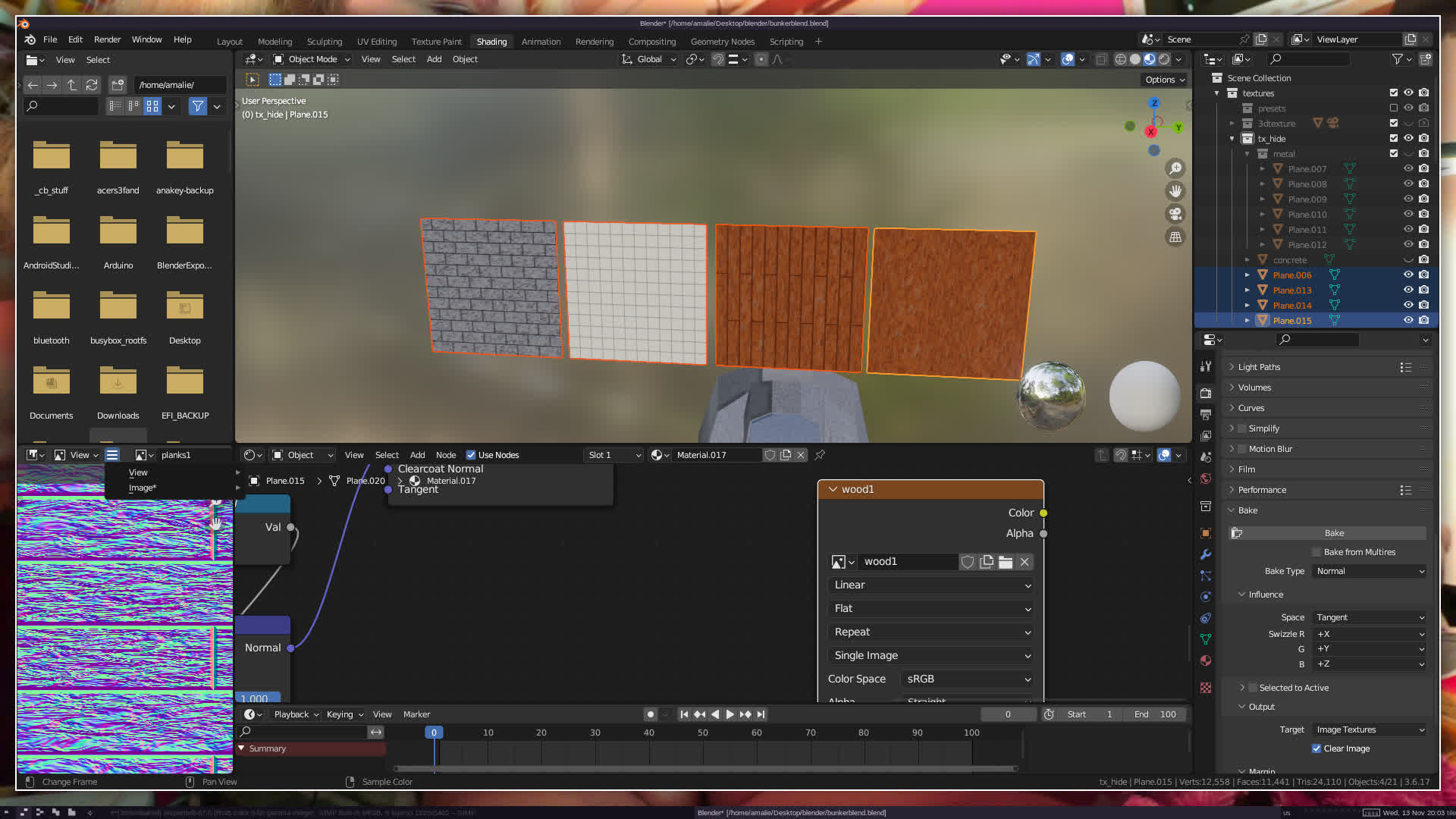Toggle camera view gizmo icon

pos(1175,214)
